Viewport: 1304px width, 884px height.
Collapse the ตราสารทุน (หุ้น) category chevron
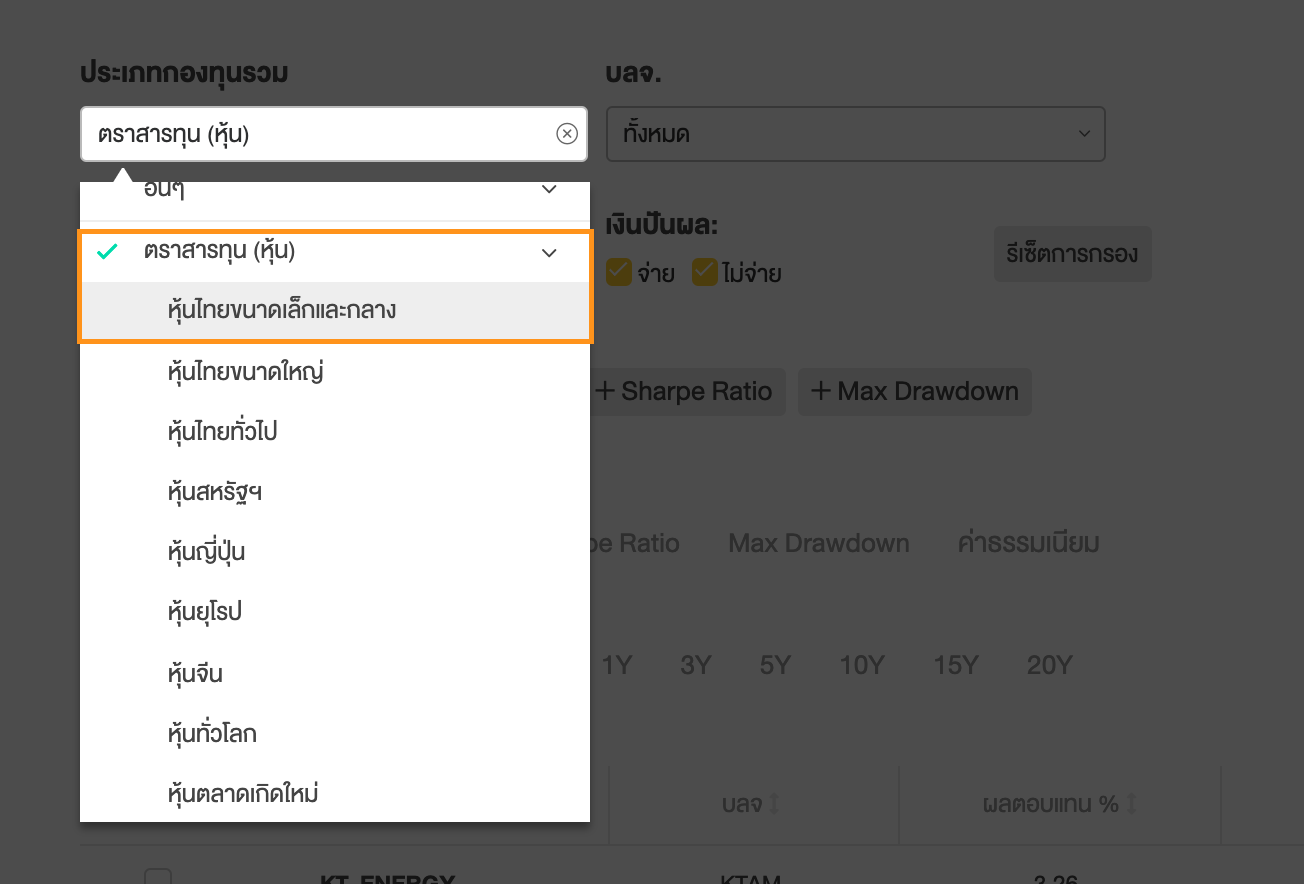pos(549,253)
